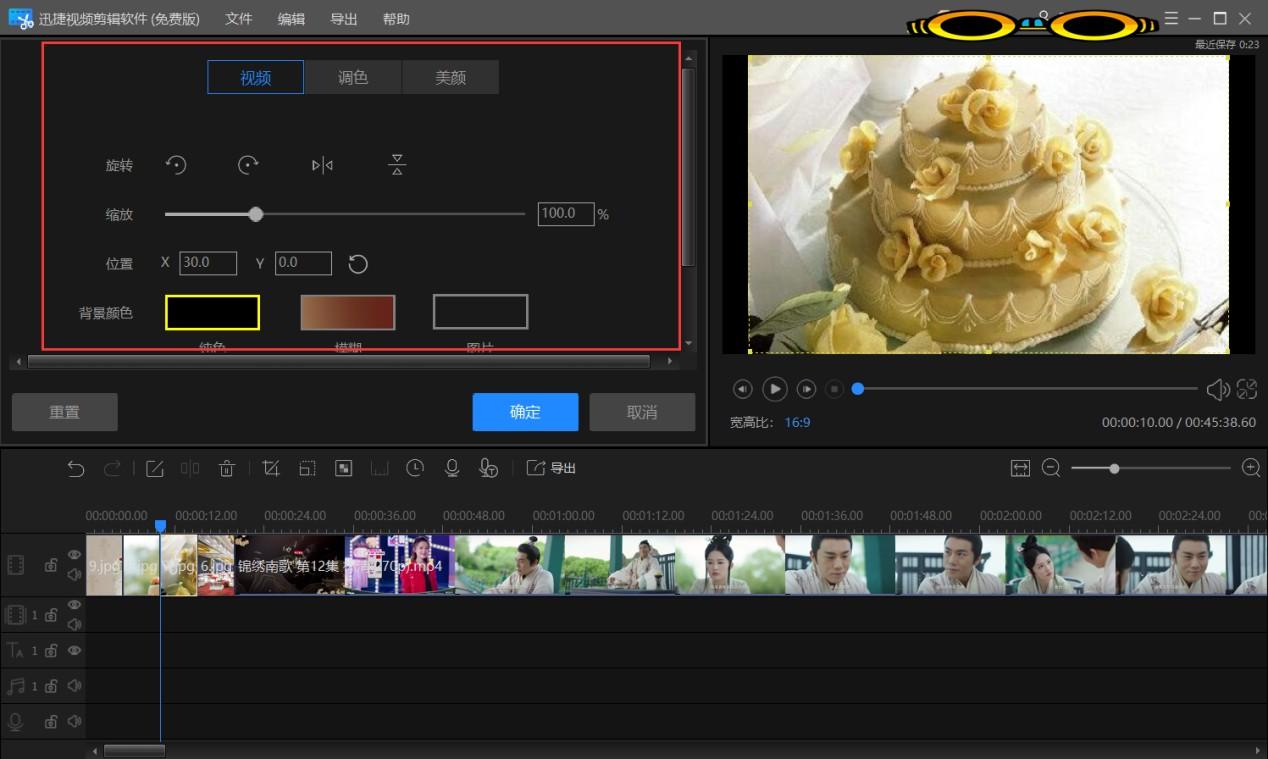
Task: Confirm changes with 确定 button
Action: coord(525,412)
